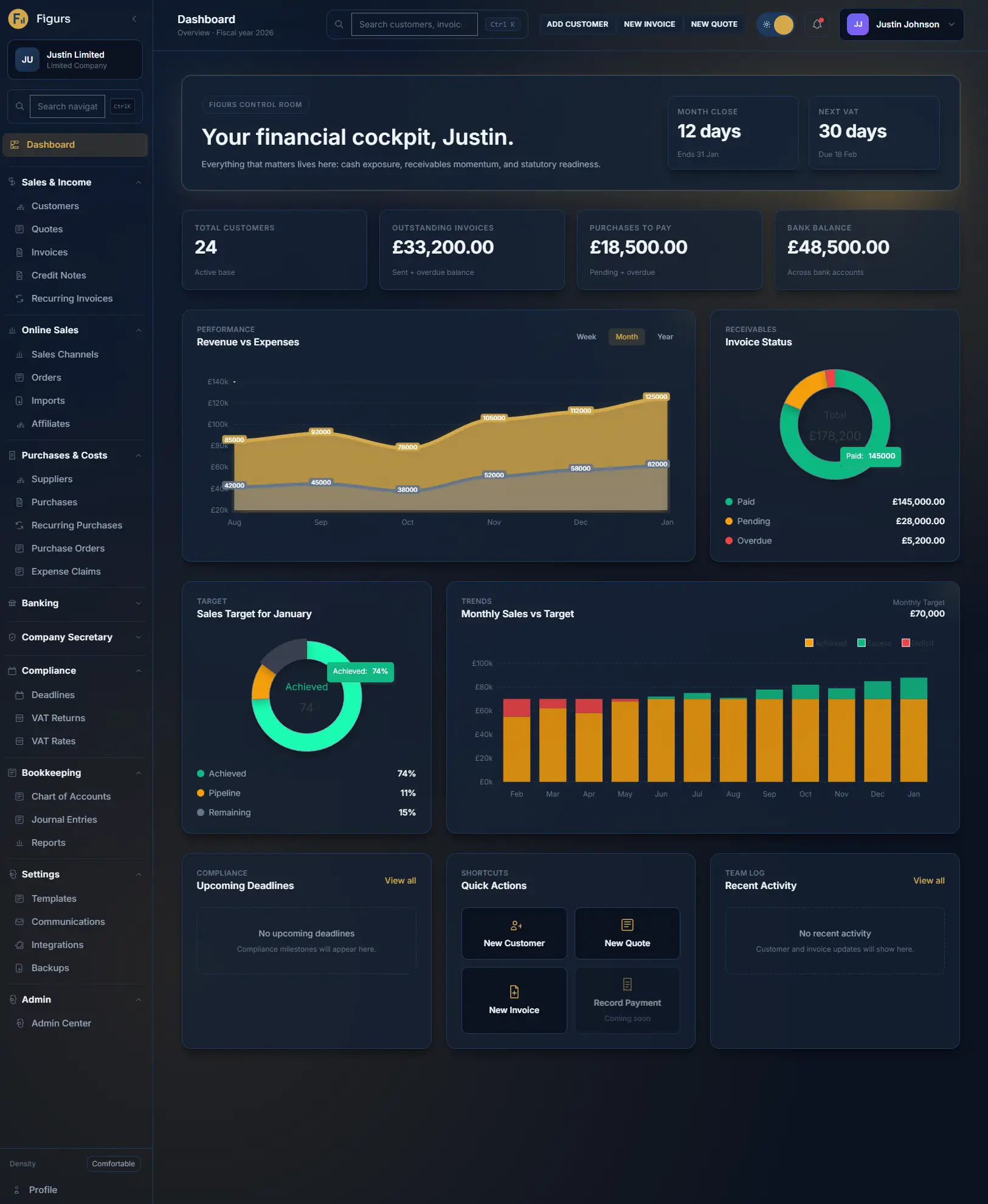The image size is (988, 1204).
Task: Open the Integrations settings
Action: tap(57, 944)
